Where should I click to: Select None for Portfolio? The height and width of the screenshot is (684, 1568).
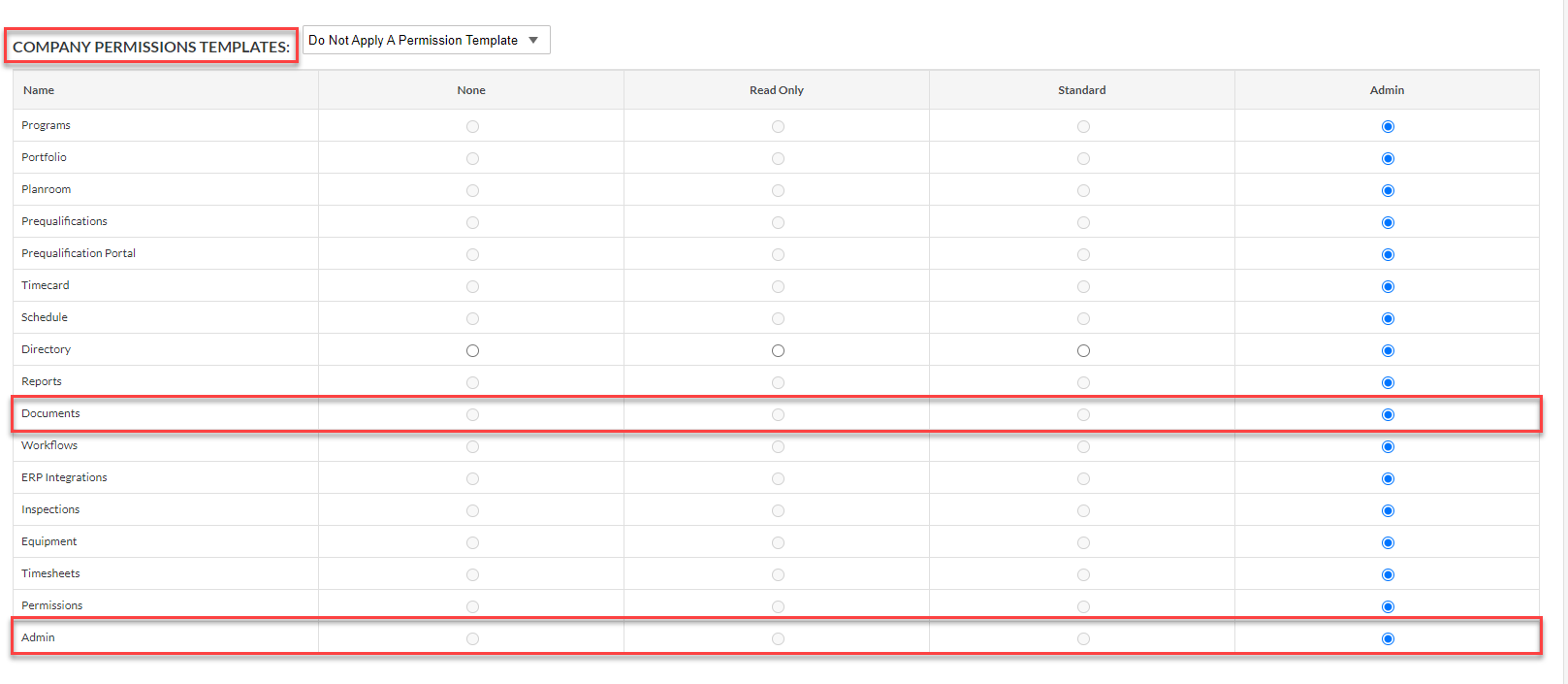(472, 158)
